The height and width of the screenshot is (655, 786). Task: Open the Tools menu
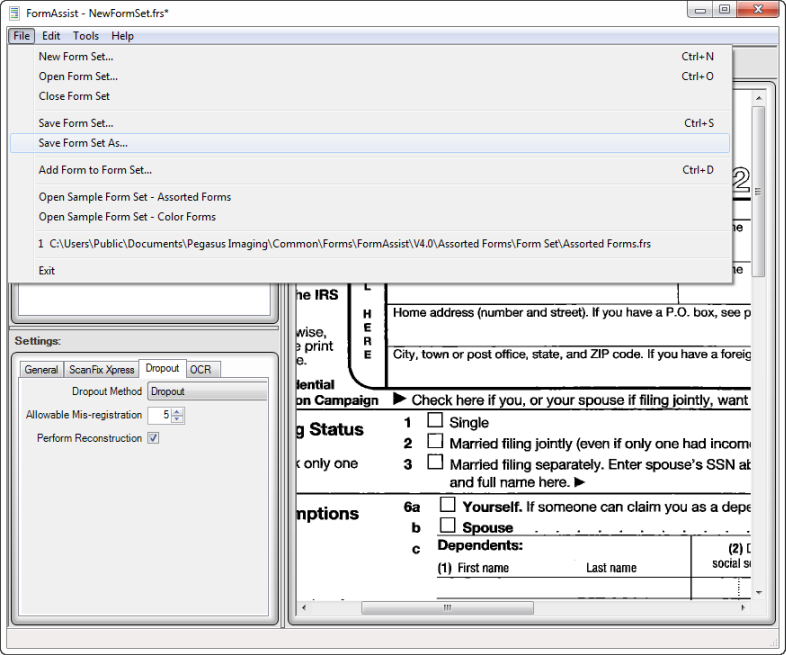(86, 36)
